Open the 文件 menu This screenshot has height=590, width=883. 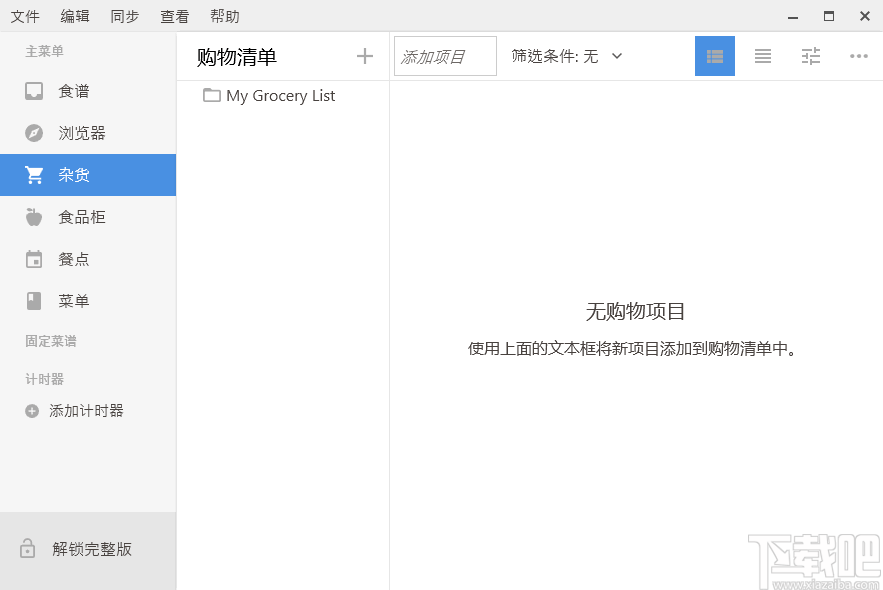coord(25,16)
